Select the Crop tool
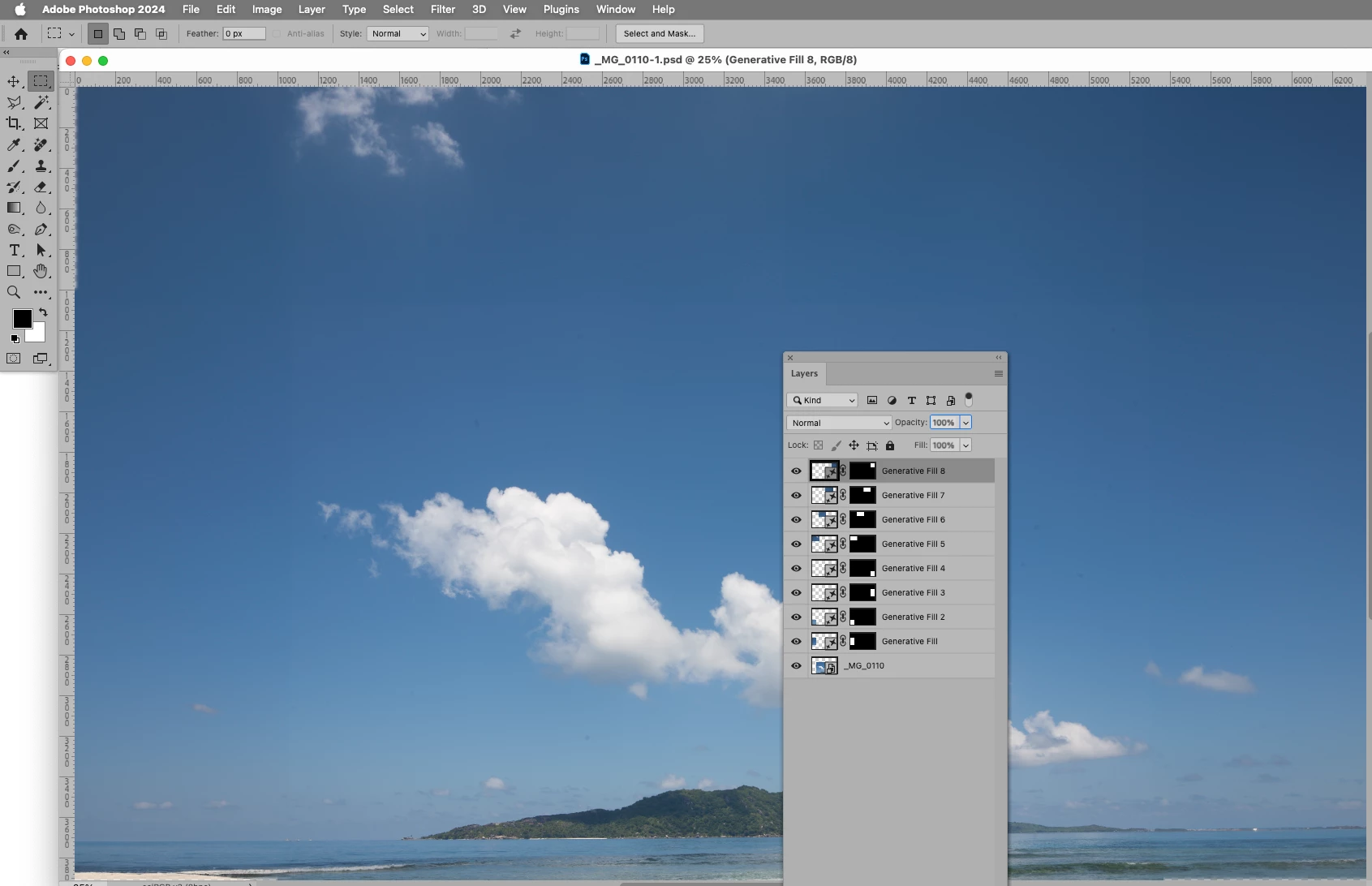This screenshot has height=886, width=1372. (14, 123)
